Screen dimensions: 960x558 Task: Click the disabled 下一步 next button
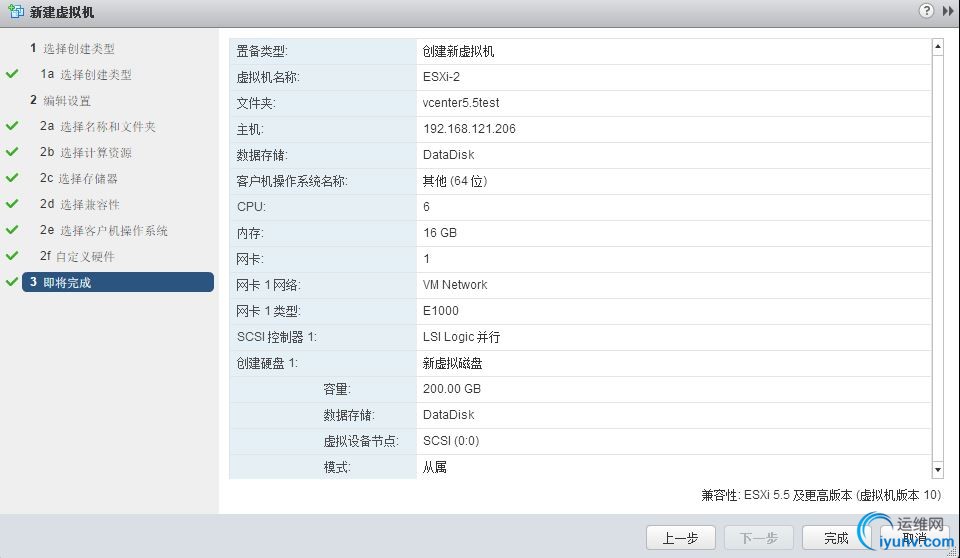759,538
